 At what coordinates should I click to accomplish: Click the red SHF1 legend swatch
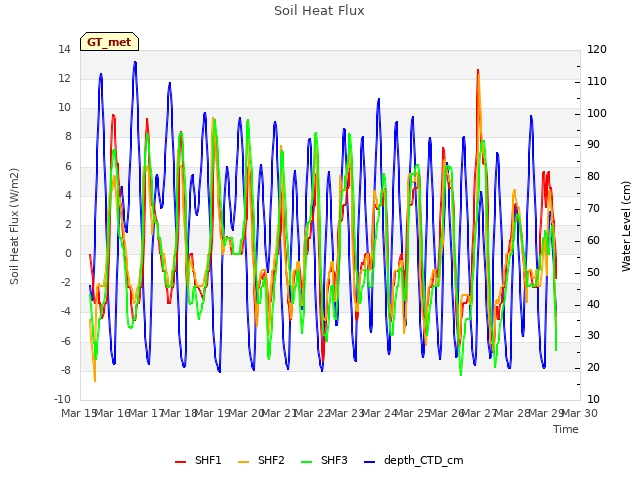(x=180, y=462)
